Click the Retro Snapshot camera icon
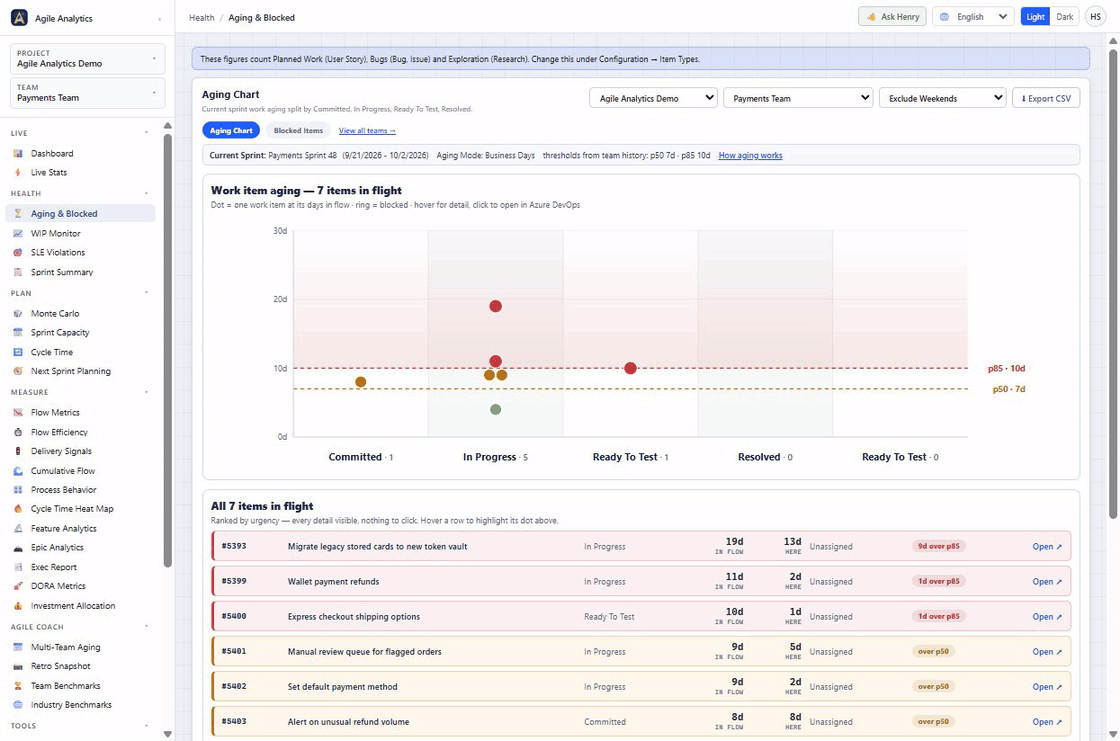The height and width of the screenshot is (741, 1120). point(18,667)
